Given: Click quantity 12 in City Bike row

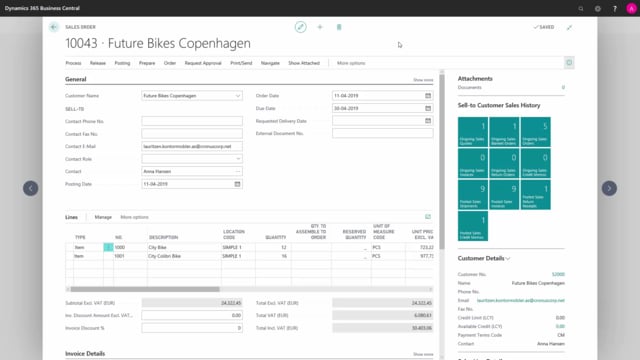Looking at the screenshot, I should 273,247.
